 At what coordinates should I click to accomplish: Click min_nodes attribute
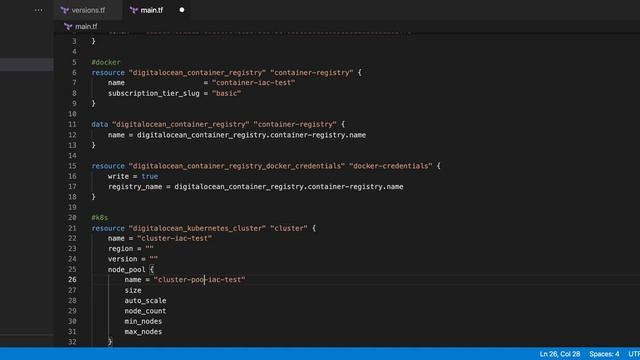(x=143, y=321)
